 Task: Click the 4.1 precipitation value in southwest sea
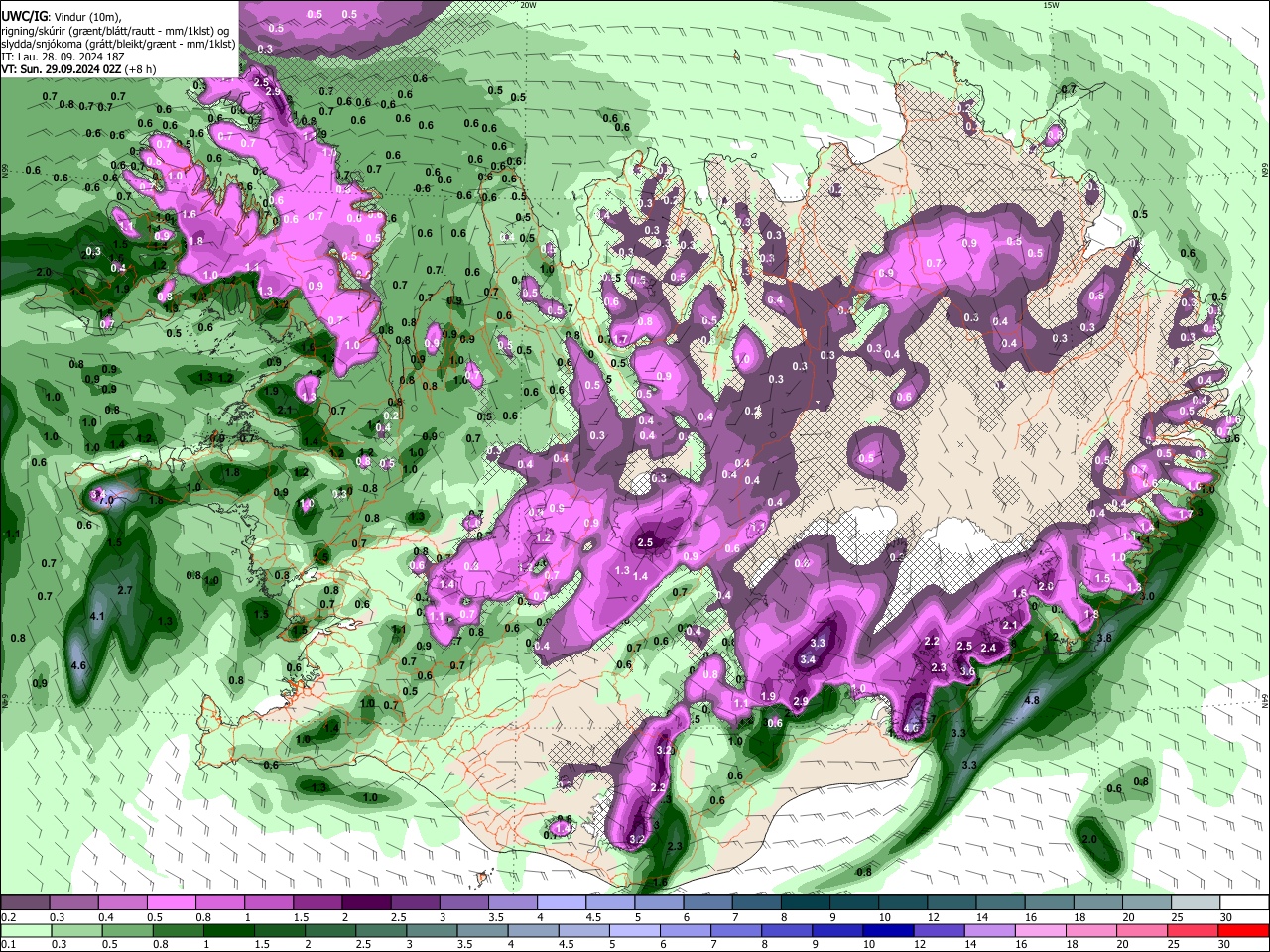(97, 616)
